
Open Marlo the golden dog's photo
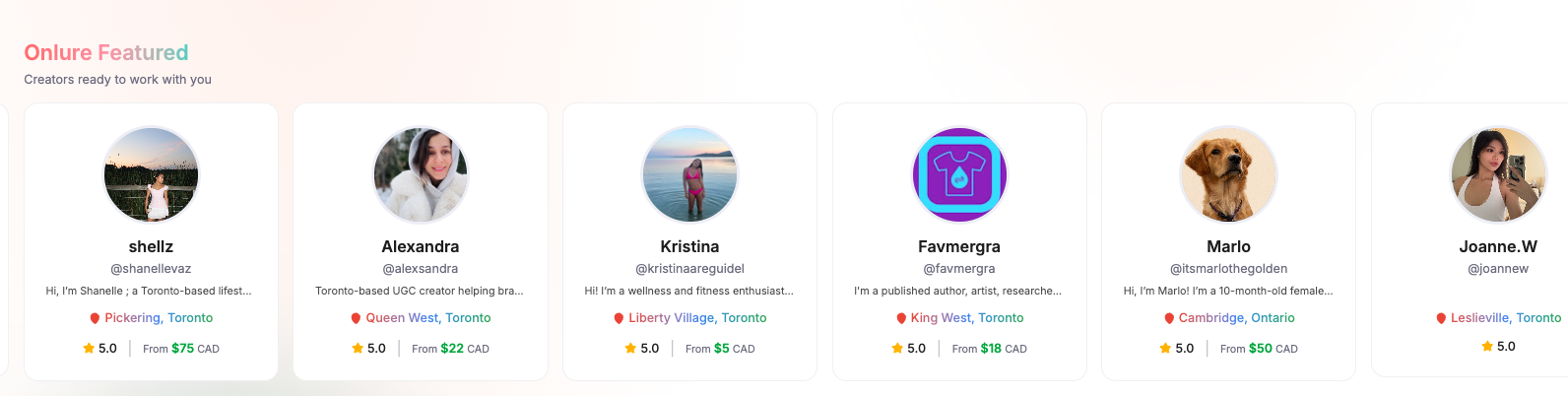point(1228,174)
